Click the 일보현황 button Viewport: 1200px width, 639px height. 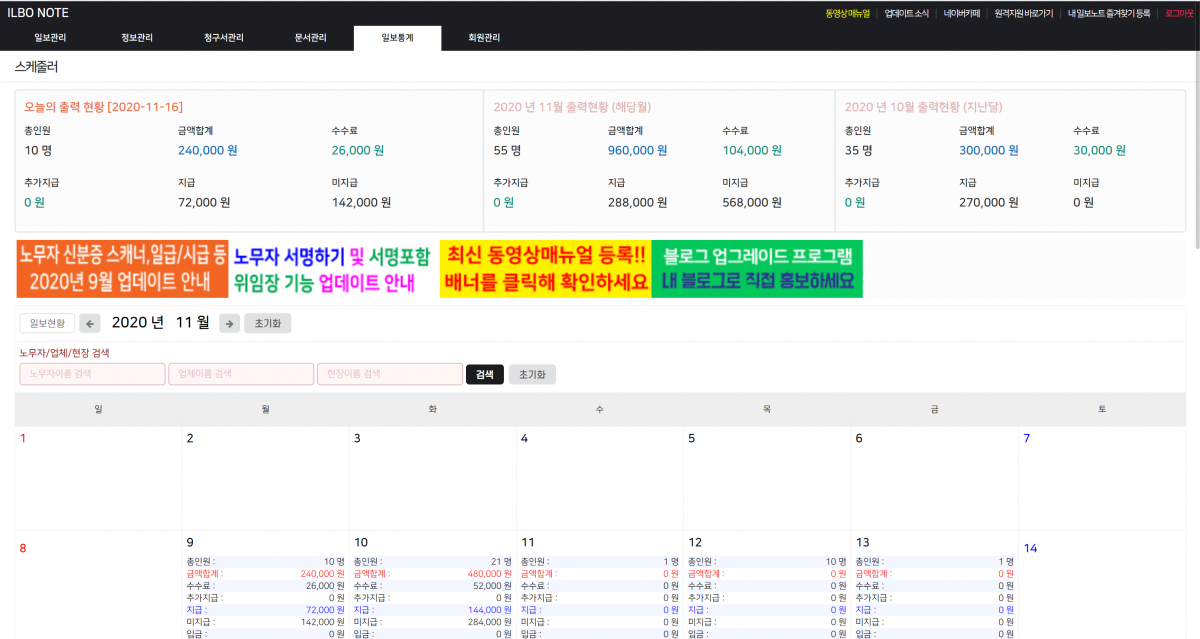click(x=48, y=323)
